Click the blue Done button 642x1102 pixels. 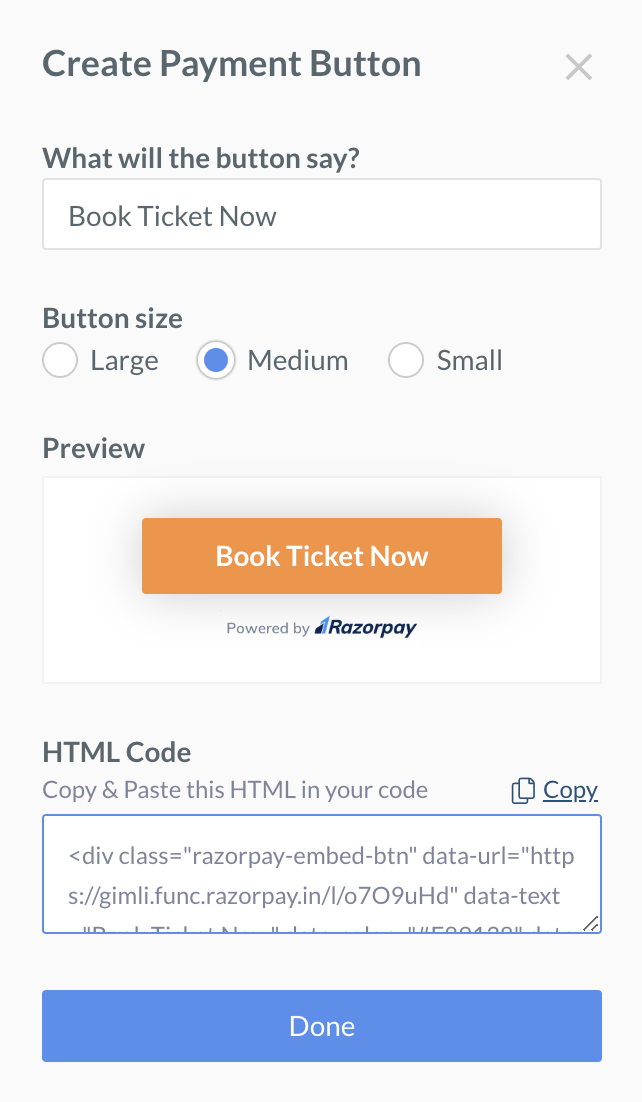pyautogui.click(x=322, y=1026)
